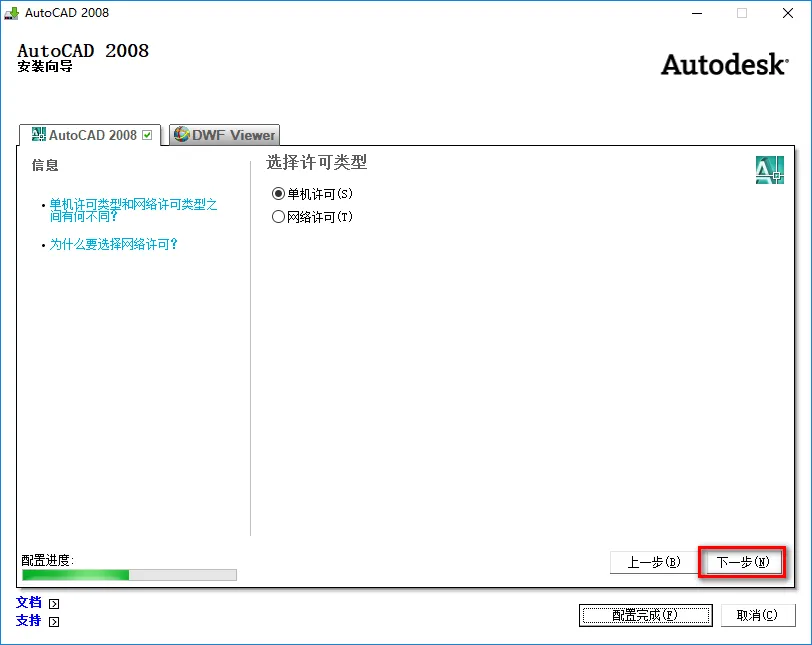The height and width of the screenshot is (645, 812).
Task: Click the 配置完成(F) button
Action: click(x=646, y=615)
